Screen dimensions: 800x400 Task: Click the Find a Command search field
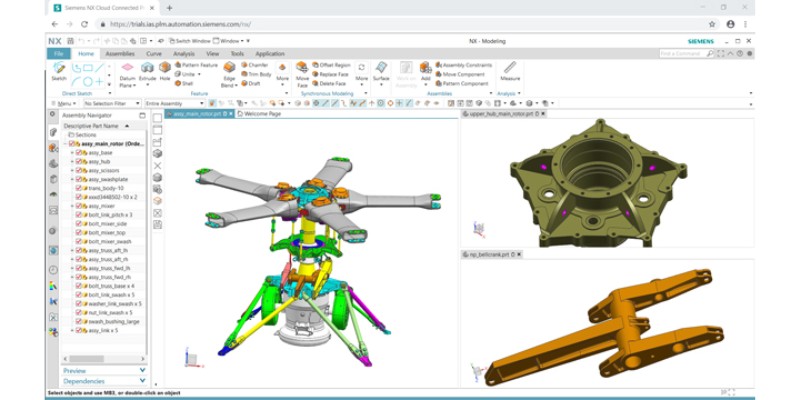coord(687,54)
